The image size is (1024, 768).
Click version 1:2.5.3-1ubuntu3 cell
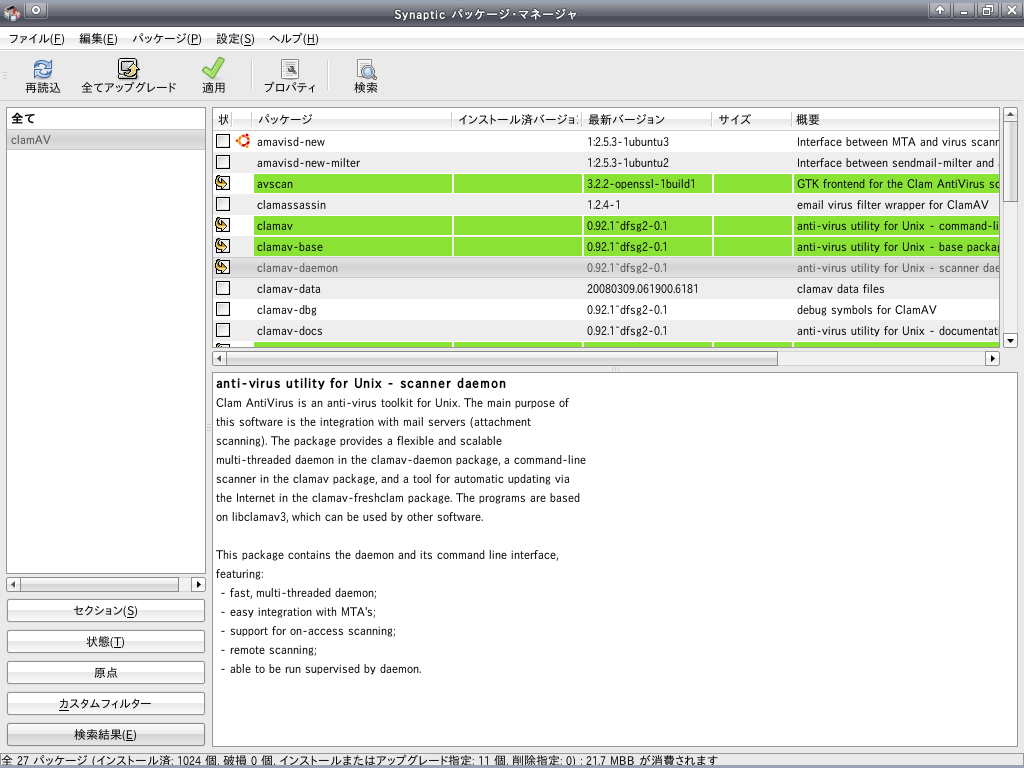click(x=628, y=142)
